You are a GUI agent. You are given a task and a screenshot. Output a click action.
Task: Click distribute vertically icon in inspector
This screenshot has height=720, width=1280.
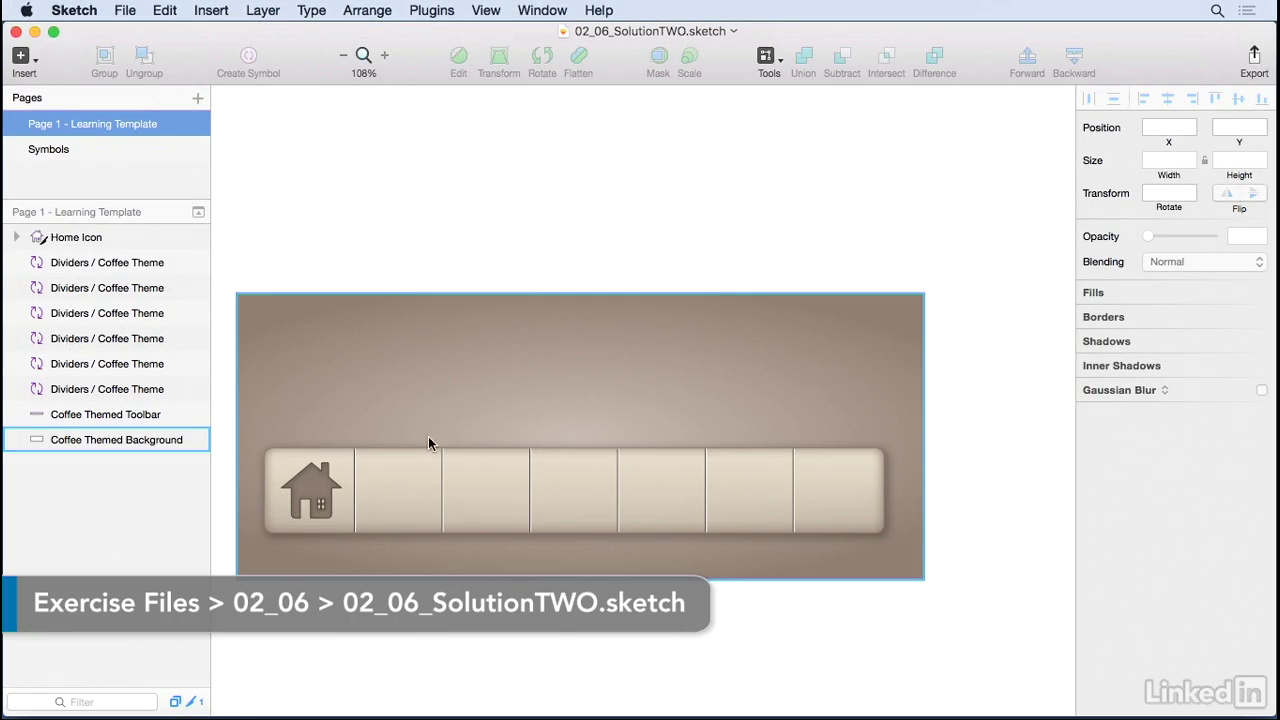tap(1113, 98)
